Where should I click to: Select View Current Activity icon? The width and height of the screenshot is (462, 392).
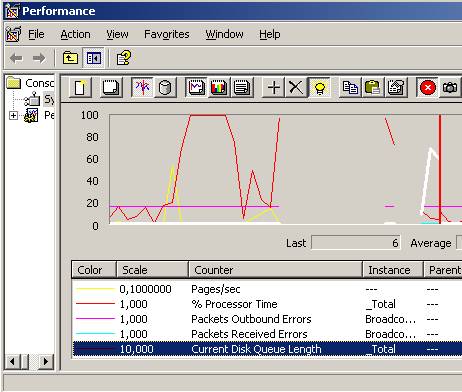point(142,88)
